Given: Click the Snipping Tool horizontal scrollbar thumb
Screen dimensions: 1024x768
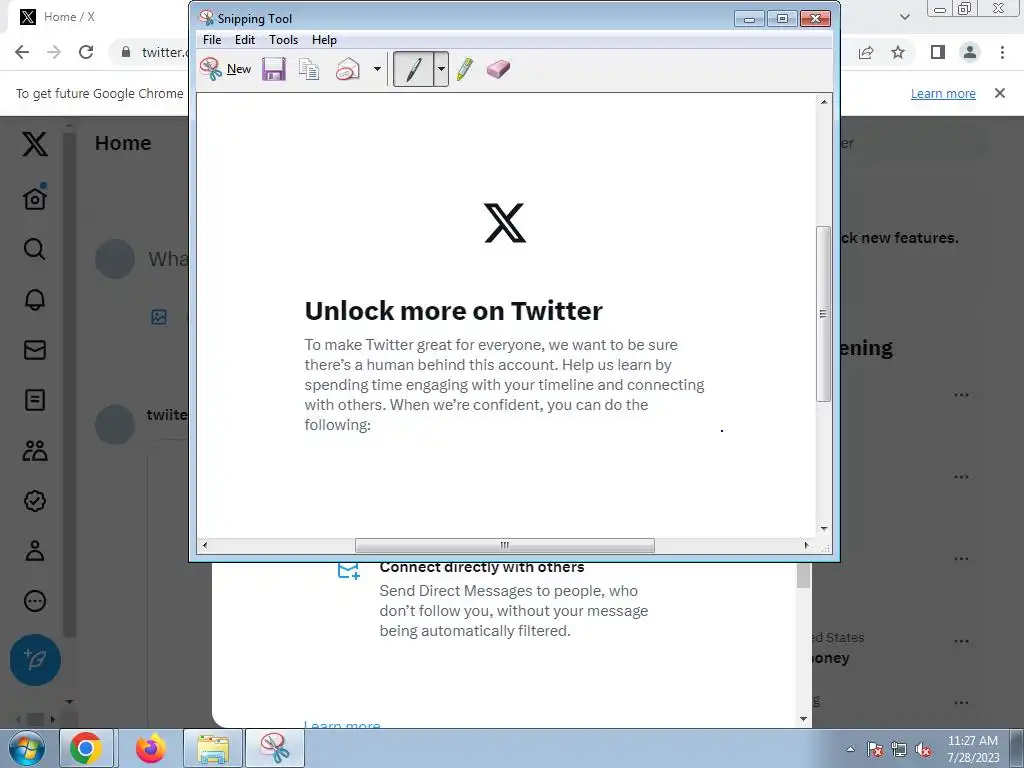Looking at the screenshot, I should pyautogui.click(x=504, y=545).
